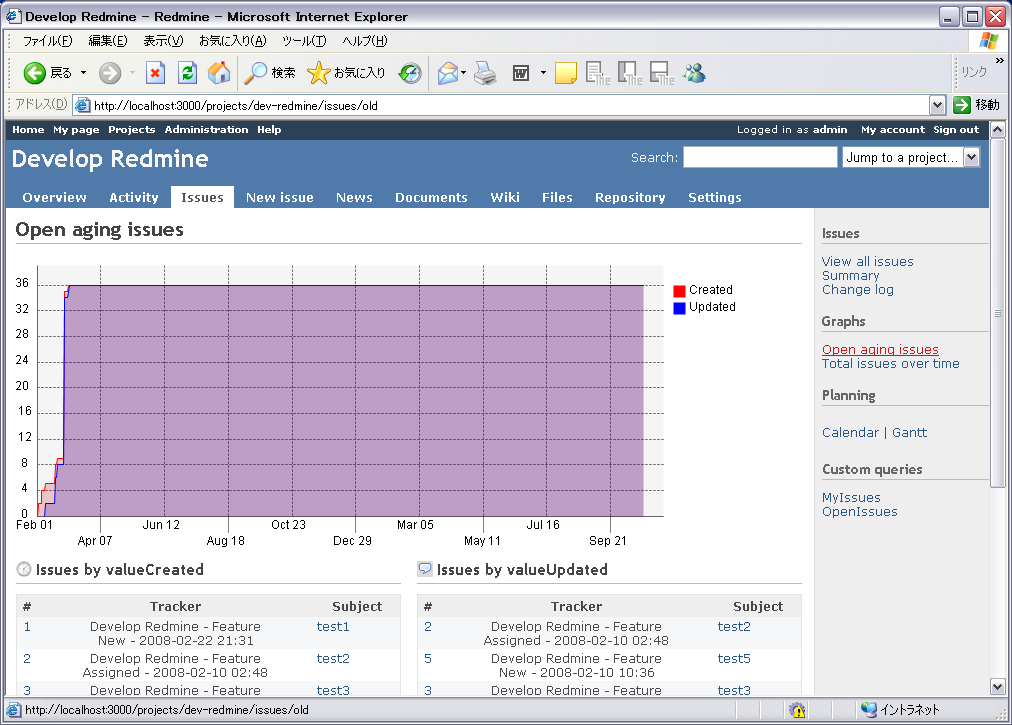Click the IE Back arrow icon
This screenshot has height=725, width=1012.
[35, 73]
